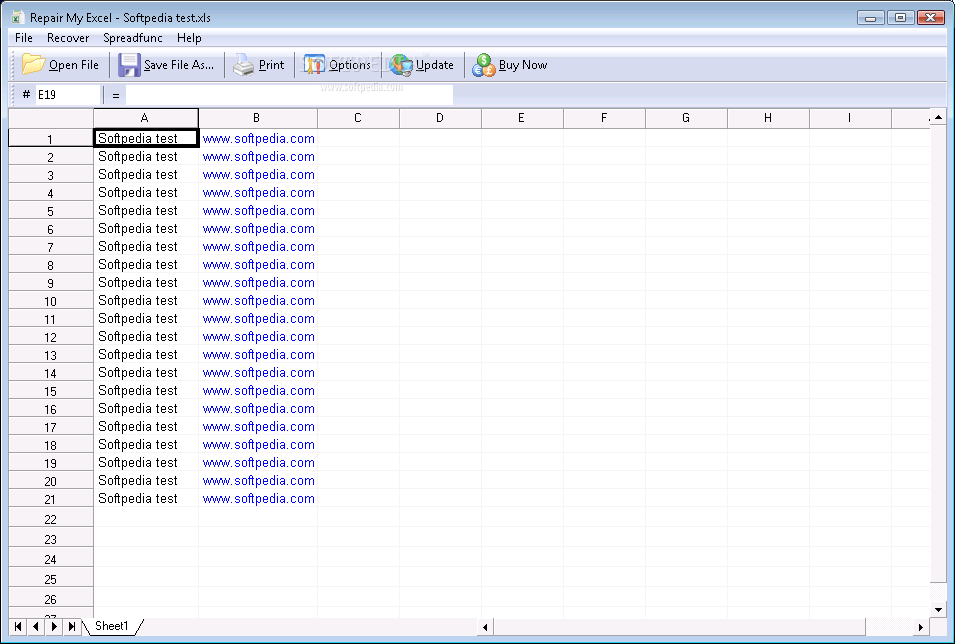The height and width of the screenshot is (644, 955).
Task: Click the Update globe icon
Action: (x=401, y=65)
